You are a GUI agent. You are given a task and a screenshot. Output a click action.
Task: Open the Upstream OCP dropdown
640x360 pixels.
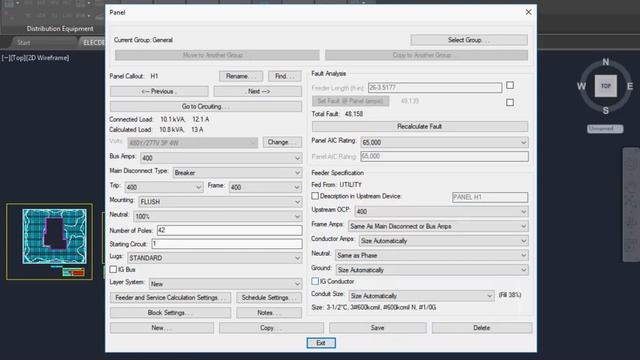[x=442, y=211]
